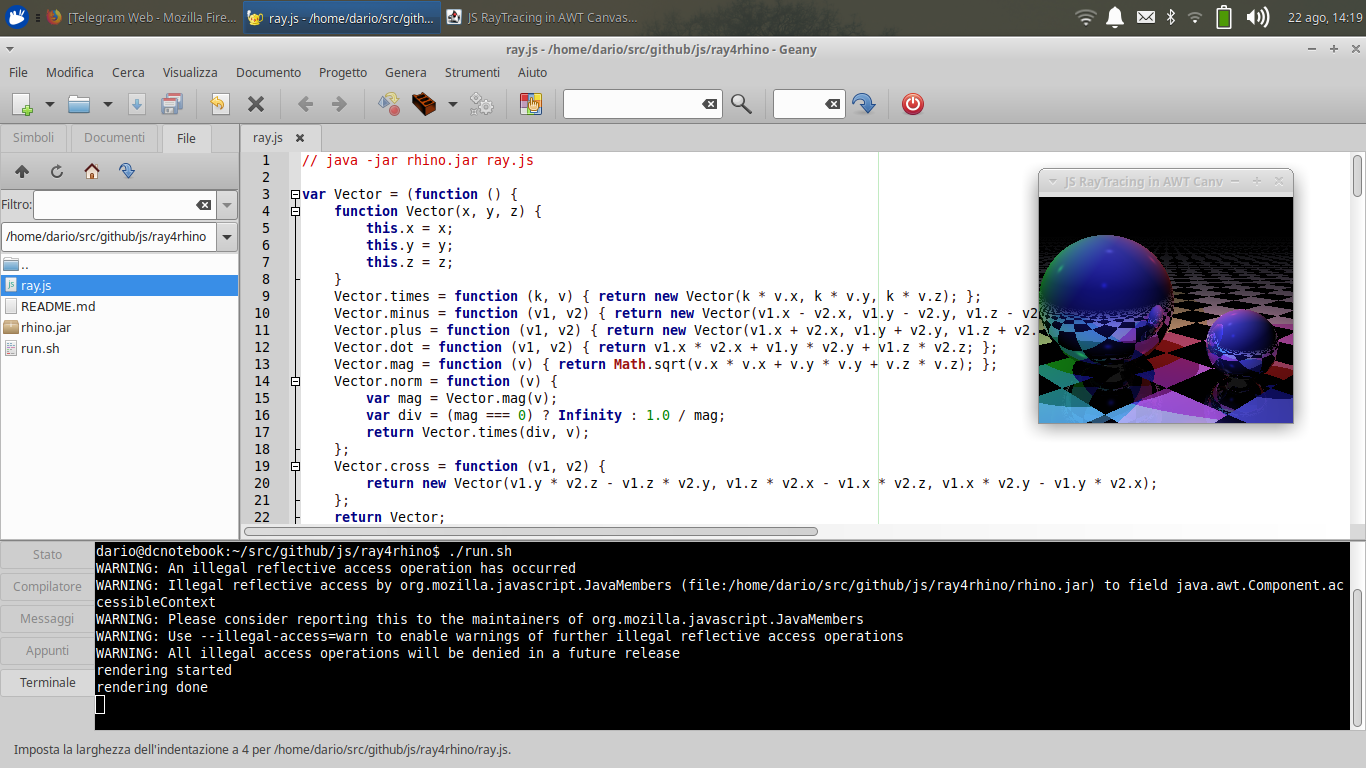Open the Strumenti menu
This screenshot has width=1366, height=768.
pyautogui.click(x=472, y=72)
